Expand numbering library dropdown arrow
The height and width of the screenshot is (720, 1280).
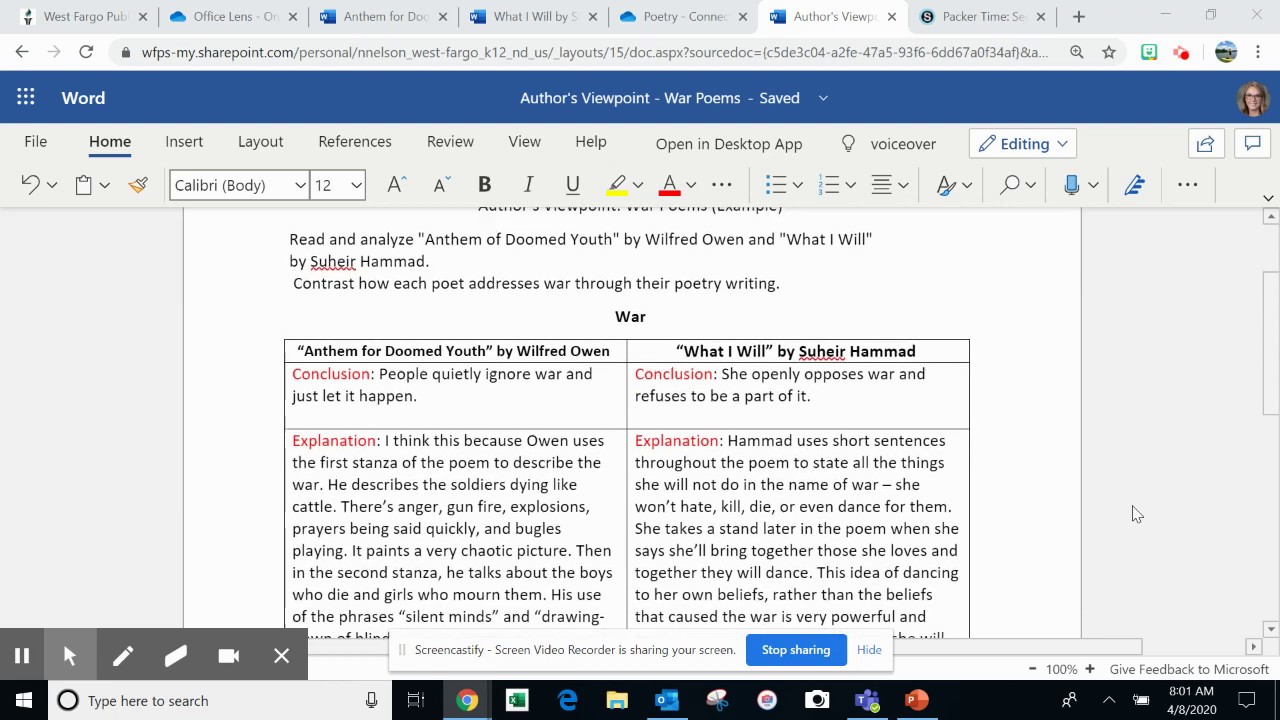click(850, 185)
